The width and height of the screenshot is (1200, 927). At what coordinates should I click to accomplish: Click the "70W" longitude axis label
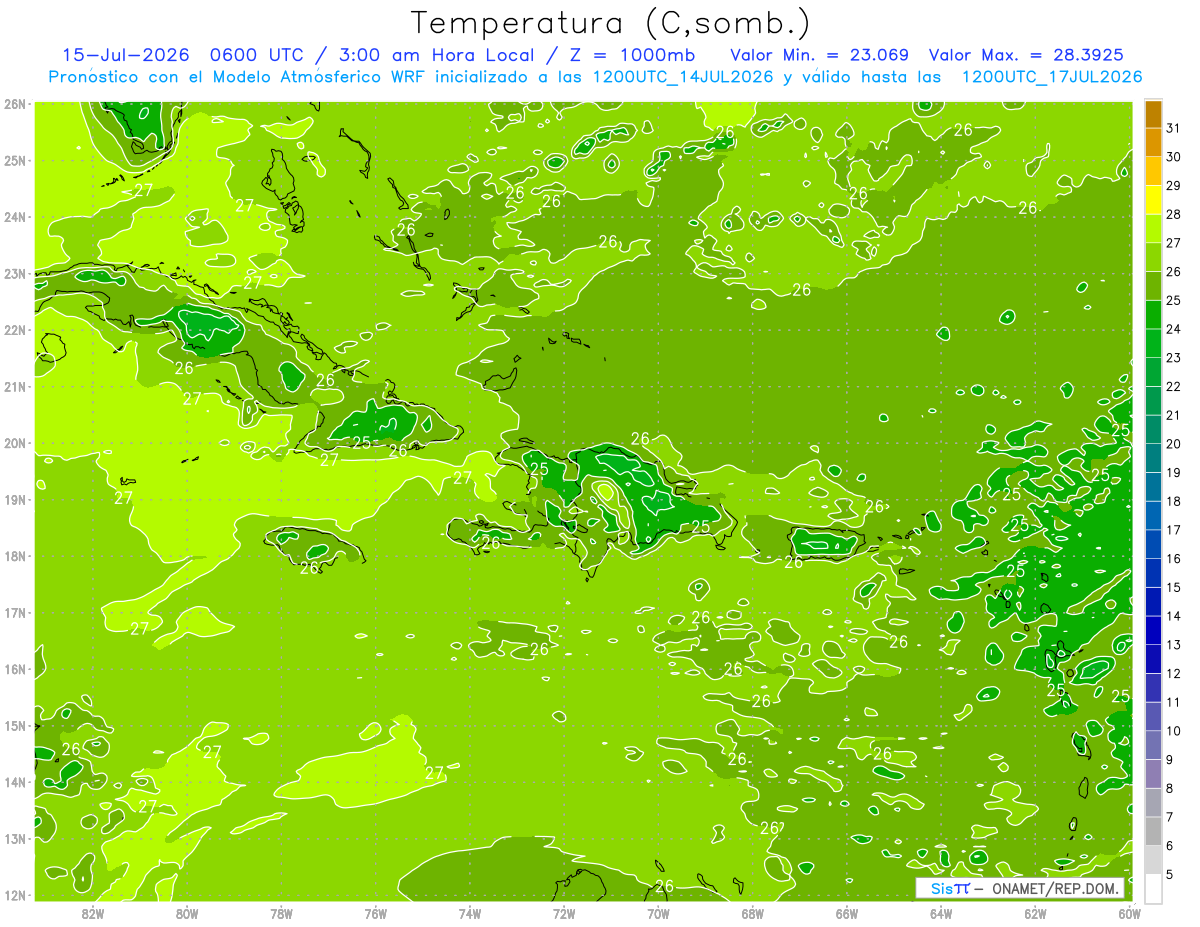658,913
